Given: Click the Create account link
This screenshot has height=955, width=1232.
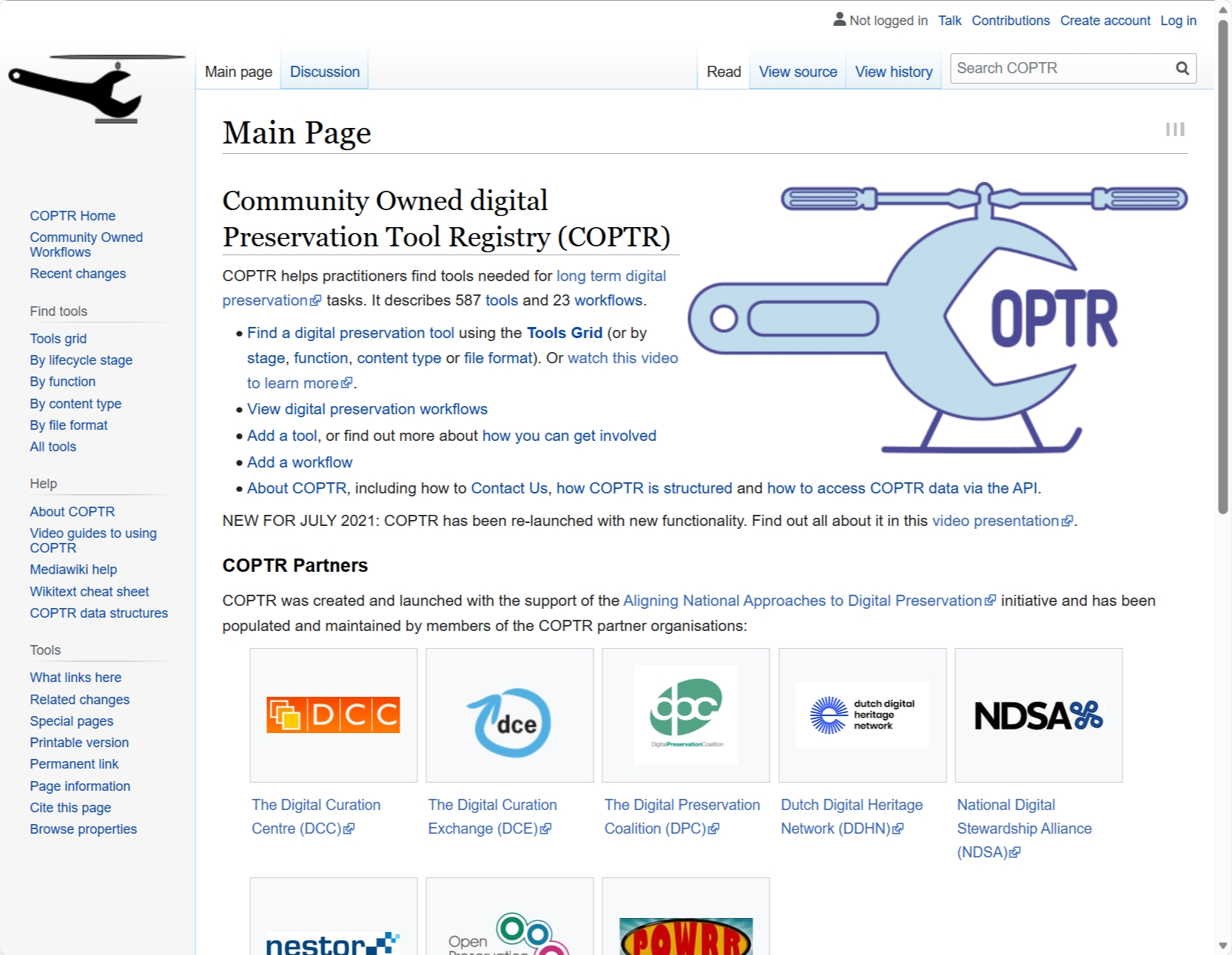Looking at the screenshot, I should [x=1105, y=21].
